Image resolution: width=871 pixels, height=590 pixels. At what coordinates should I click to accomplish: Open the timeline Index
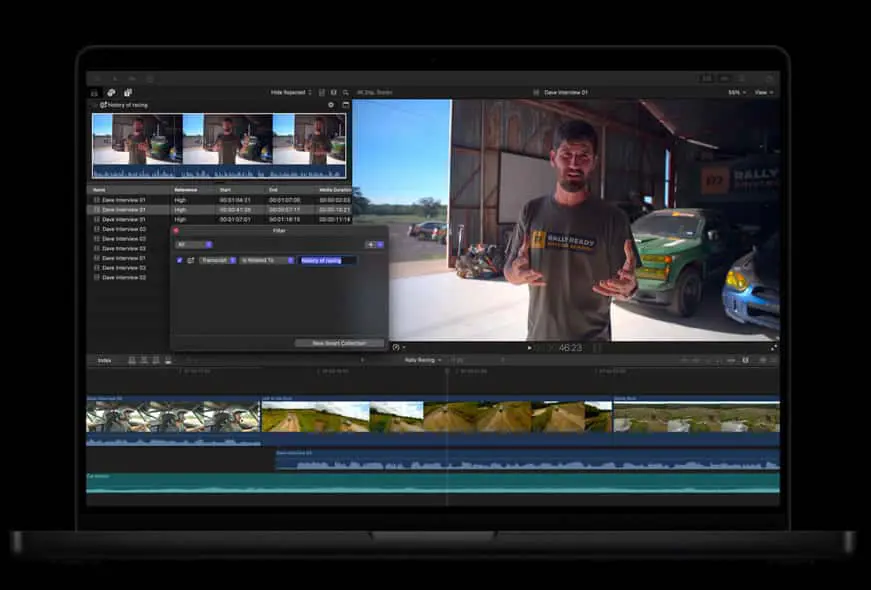point(104,361)
